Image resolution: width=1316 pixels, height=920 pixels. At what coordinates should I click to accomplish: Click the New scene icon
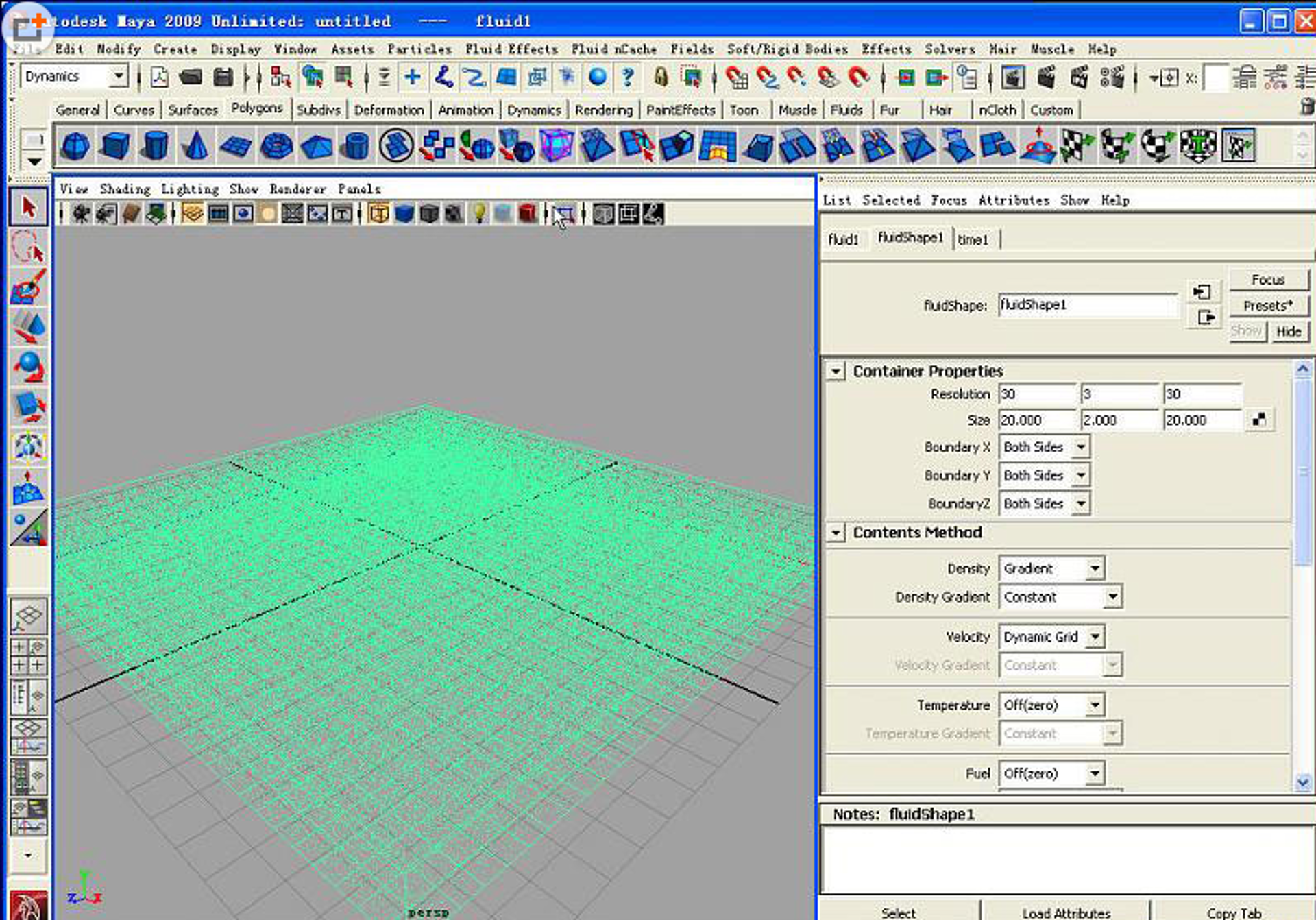159,77
